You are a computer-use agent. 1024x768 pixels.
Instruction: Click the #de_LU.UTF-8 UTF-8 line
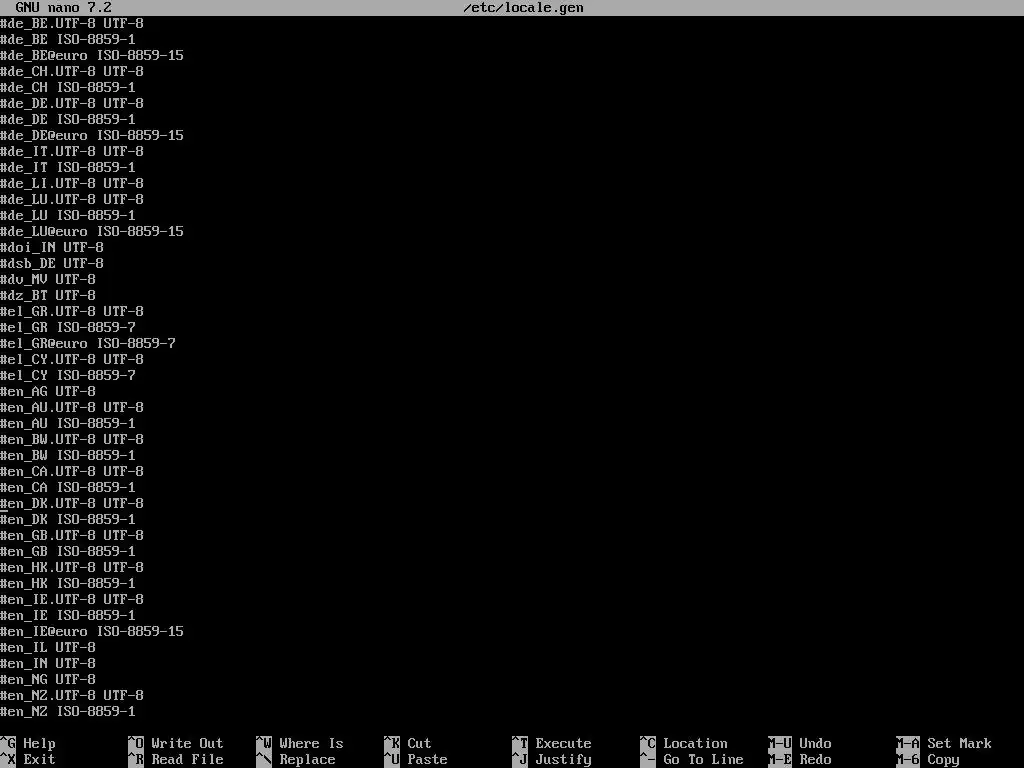coord(72,199)
